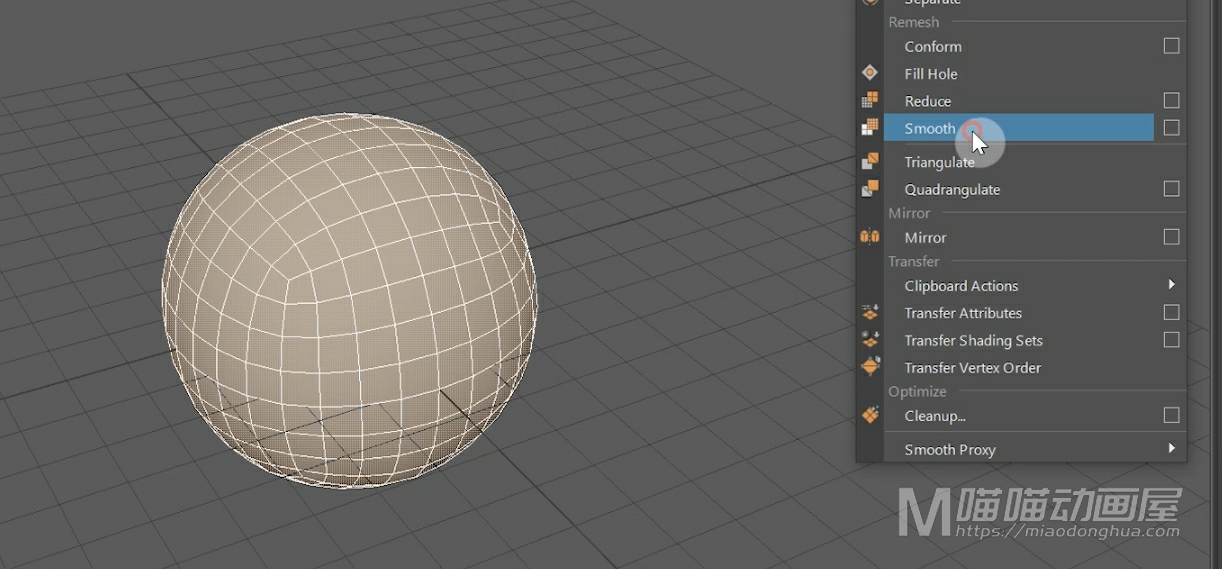Expand Clipboard Actions submenu arrow
This screenshot has height=569, width=1222.
(x=1171, y=285)
